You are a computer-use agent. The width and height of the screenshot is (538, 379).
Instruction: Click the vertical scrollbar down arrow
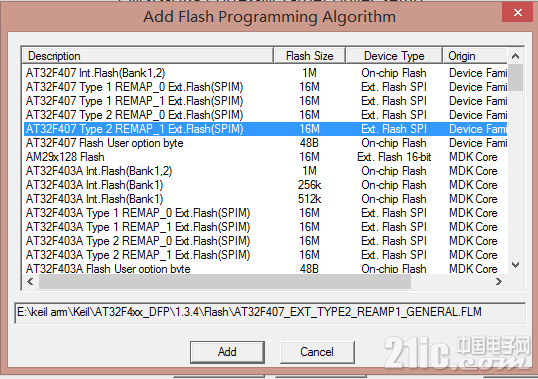[515, 265]
